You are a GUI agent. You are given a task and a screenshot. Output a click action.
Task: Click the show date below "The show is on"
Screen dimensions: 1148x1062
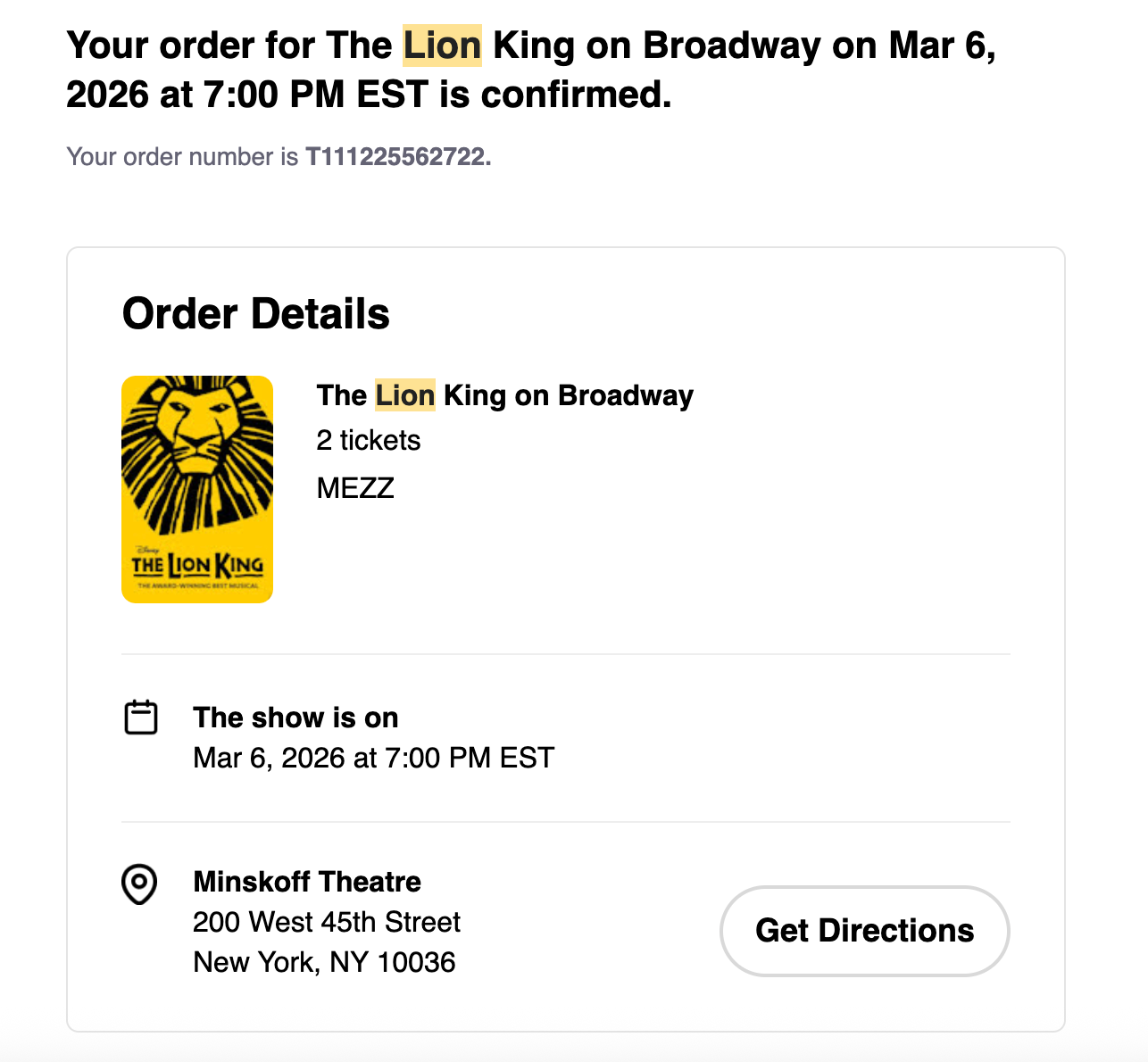pos(373,758)
